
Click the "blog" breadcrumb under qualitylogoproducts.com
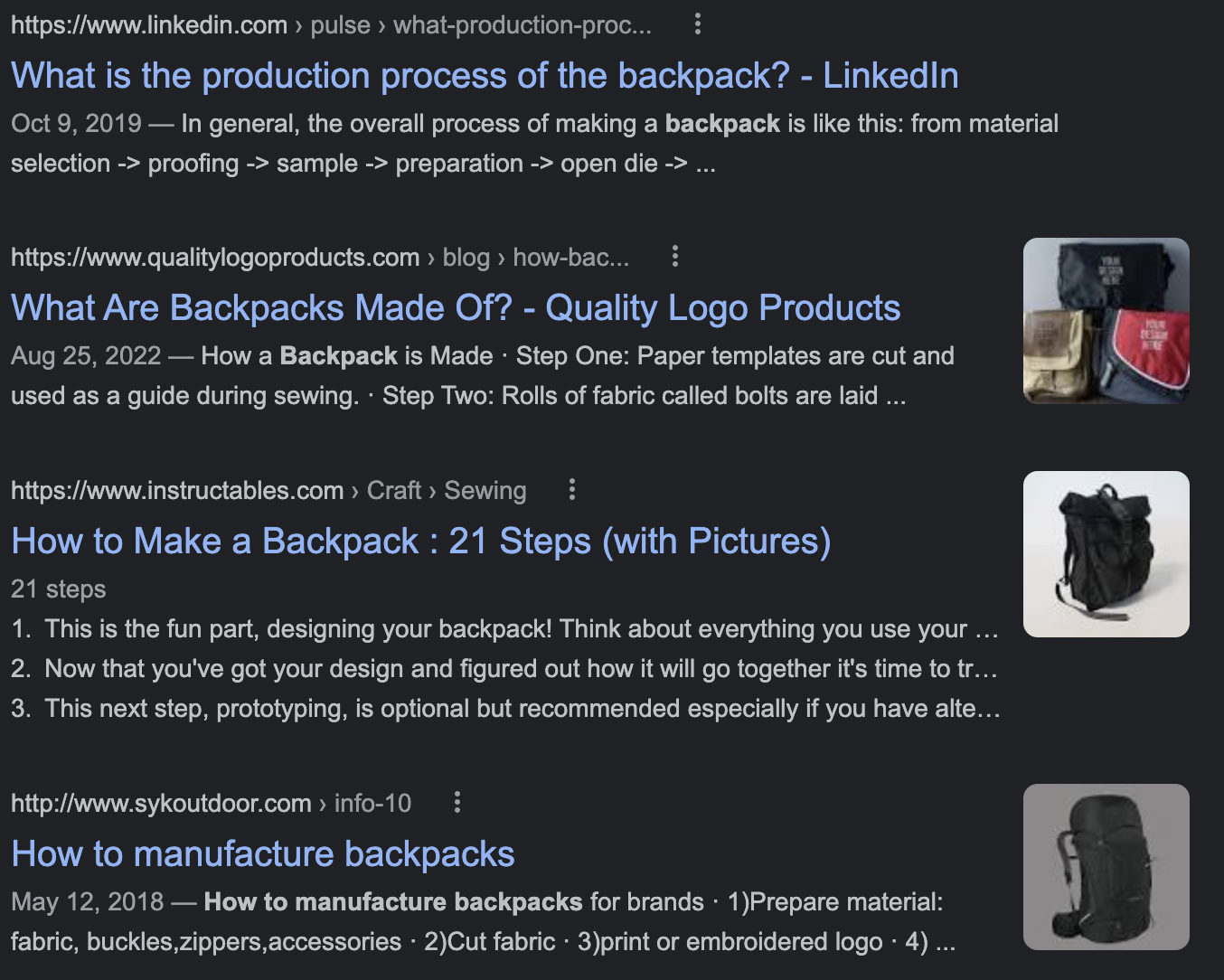(468, 257)
